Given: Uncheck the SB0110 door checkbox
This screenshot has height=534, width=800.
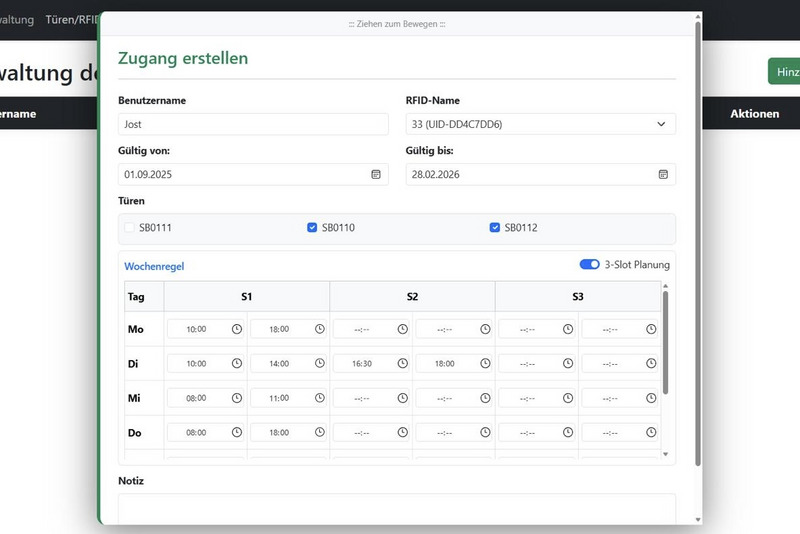Looking at the screenshot, I should coord(312,228).
